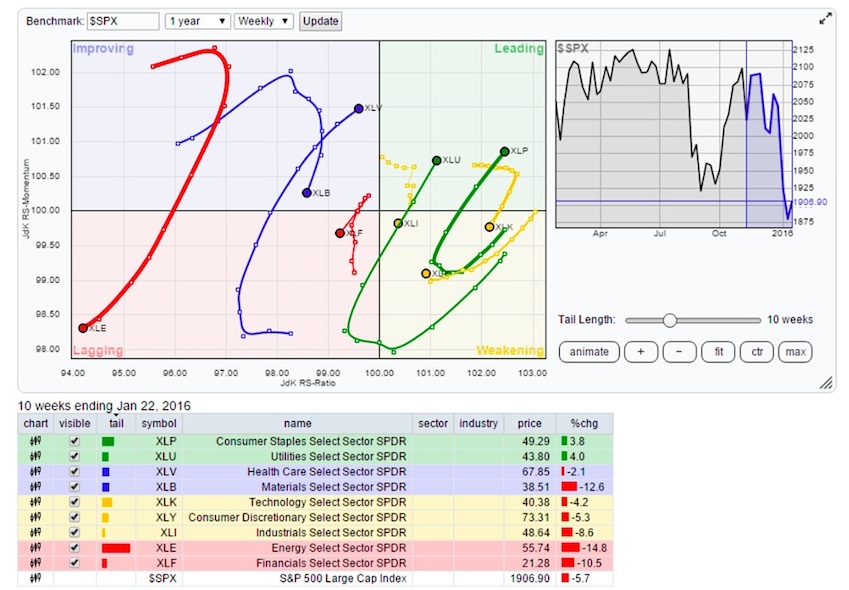Uncheck visibility for XLK

(x=75, y=502)
